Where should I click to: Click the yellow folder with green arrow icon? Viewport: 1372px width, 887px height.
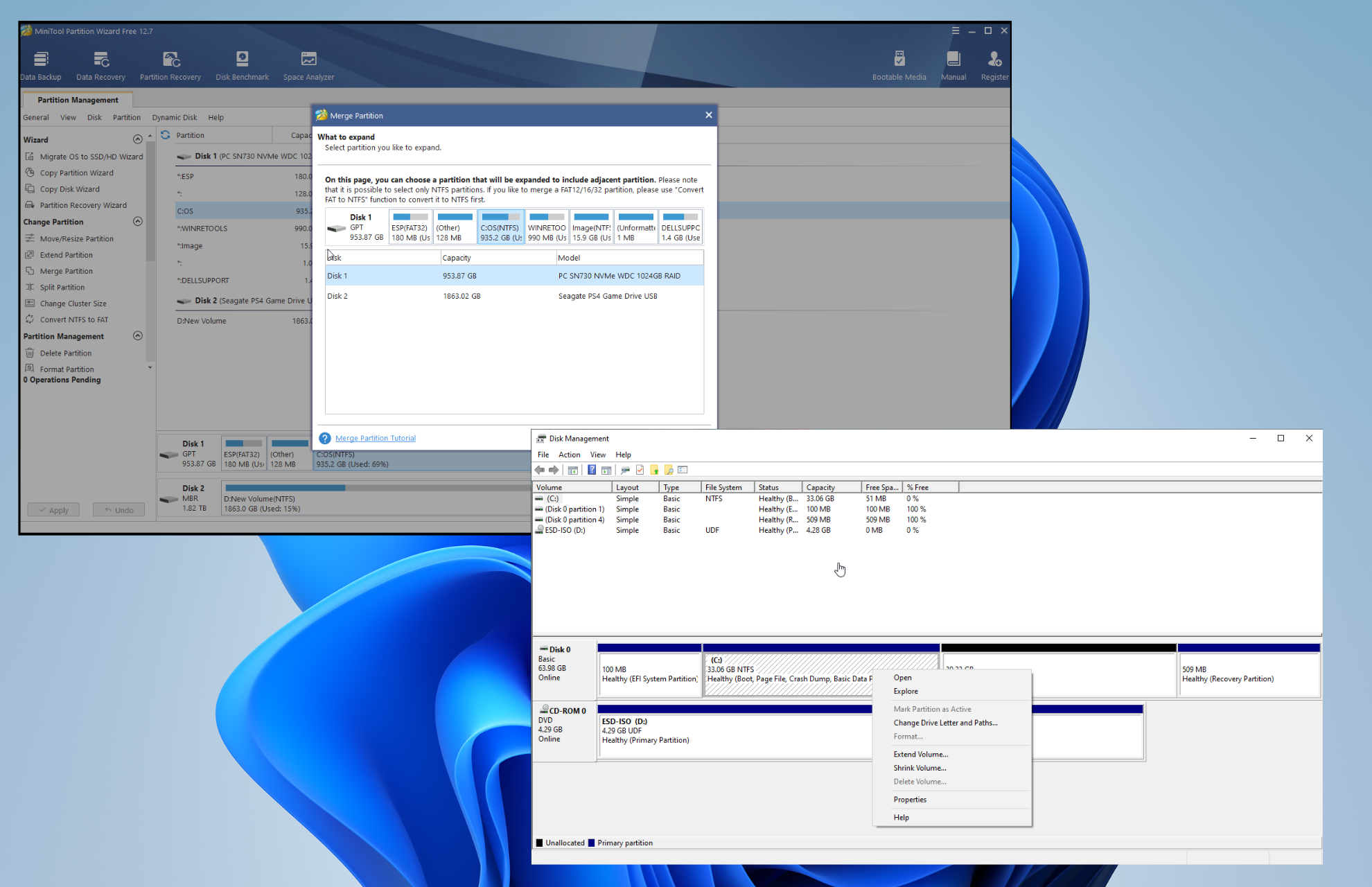[x=654, y=470]
